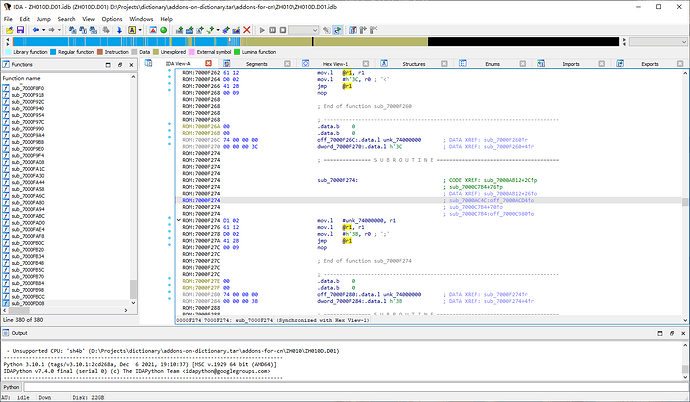Click the red X delete icon in toolbar
The height and width of the screenshot is (402, 690).
pyautogui.click(x=246, y=30)
